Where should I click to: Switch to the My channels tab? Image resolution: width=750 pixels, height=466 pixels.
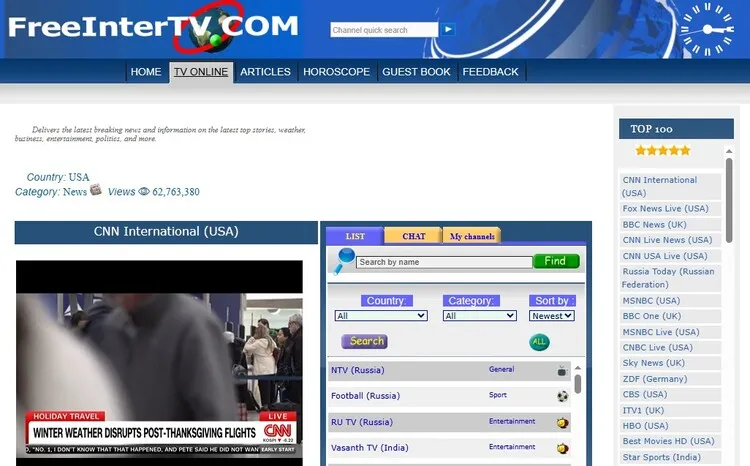[x=472, y=236]
